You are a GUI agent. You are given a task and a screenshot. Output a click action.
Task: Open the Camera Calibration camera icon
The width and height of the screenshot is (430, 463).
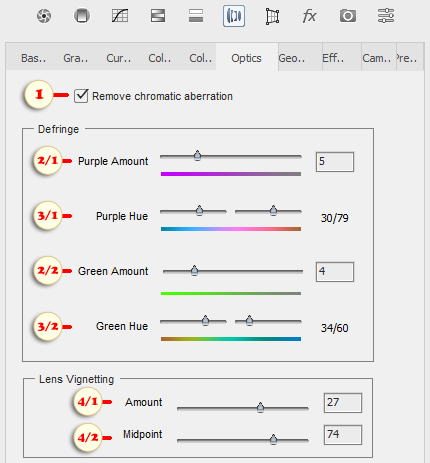(348, 16)
